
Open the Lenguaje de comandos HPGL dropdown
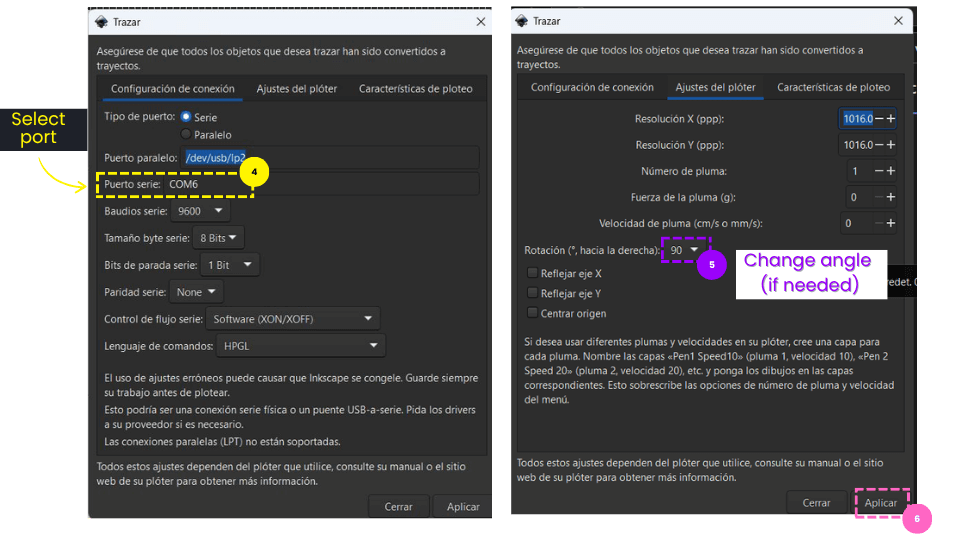[x=300, y=345]
